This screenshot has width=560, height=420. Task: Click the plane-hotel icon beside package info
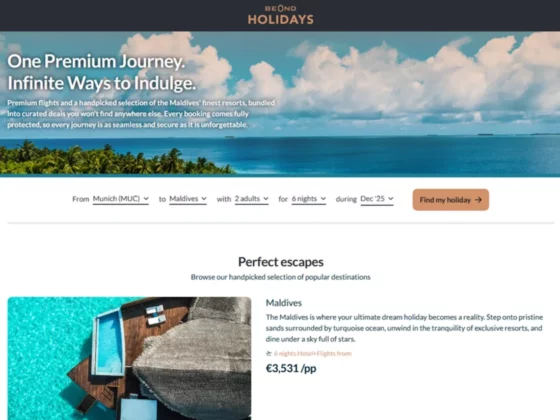(x=269, y=354)
